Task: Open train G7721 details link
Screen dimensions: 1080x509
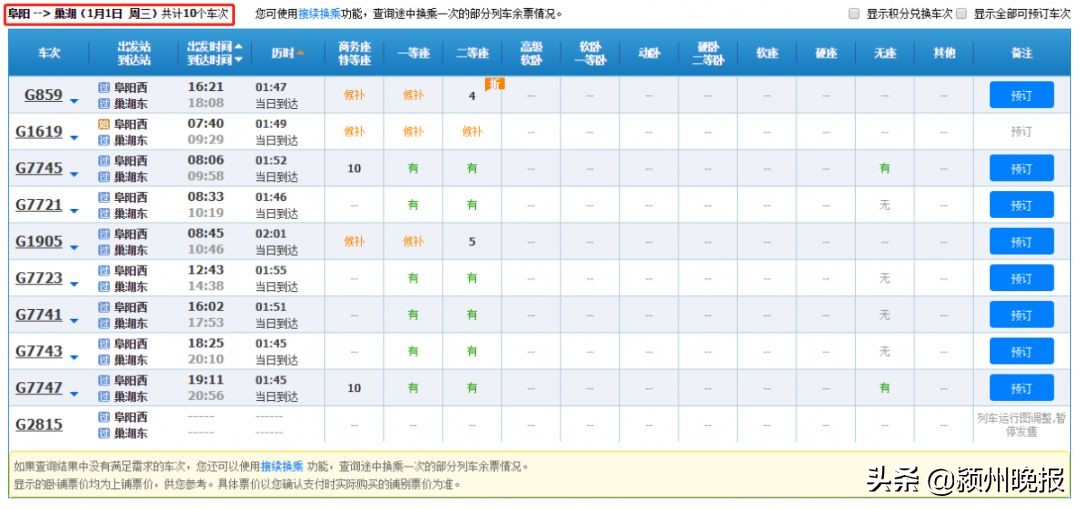Action: pyautogui.click(x=39, y=205)
